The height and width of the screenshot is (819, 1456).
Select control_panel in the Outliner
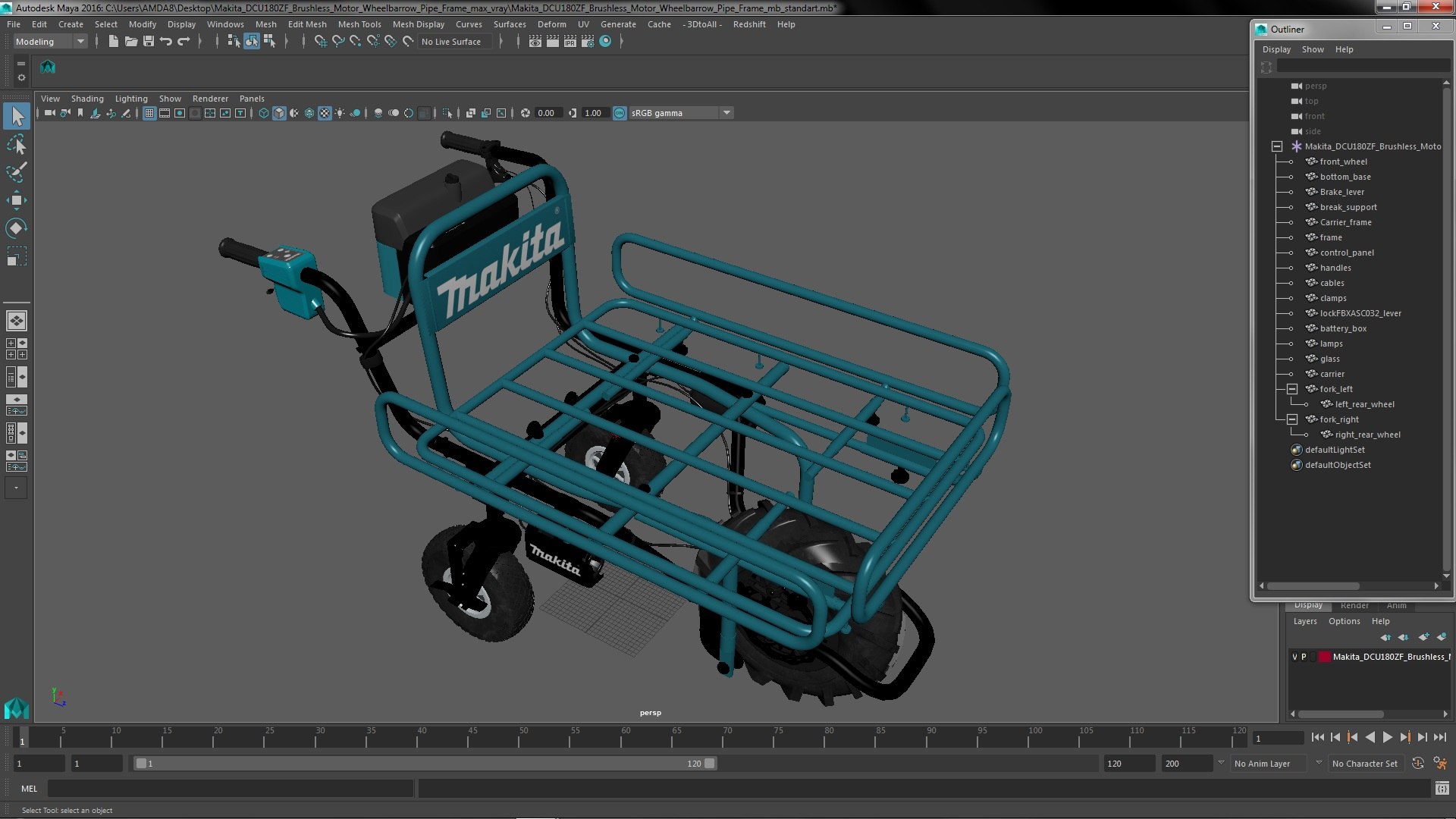click(x=1347, y=253)
